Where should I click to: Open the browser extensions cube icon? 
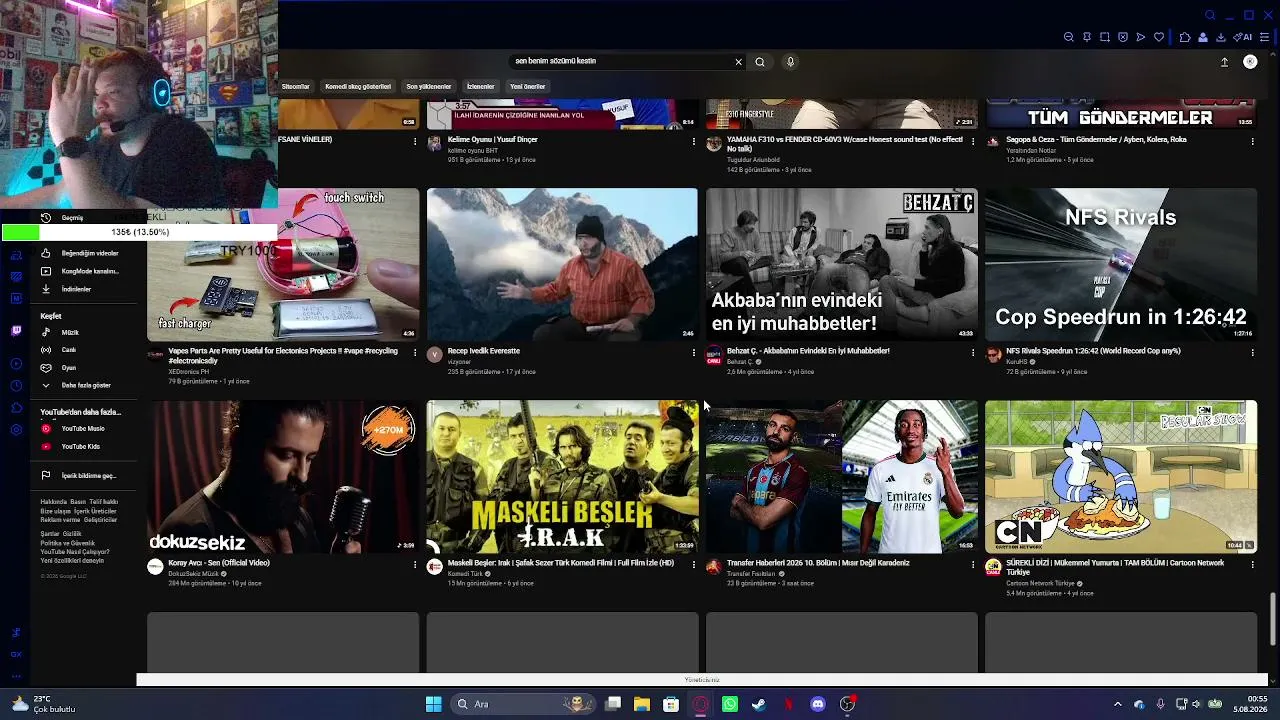pyautogui.click(x=1185, y=37)
